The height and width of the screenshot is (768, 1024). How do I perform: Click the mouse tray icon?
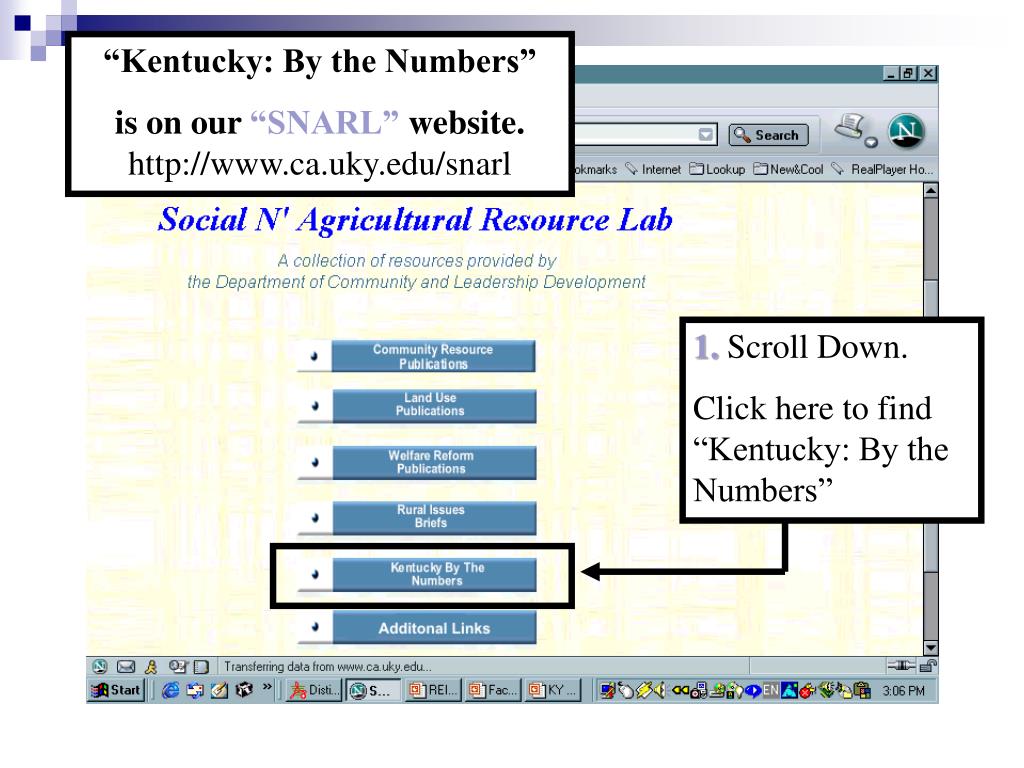[626, 690]
